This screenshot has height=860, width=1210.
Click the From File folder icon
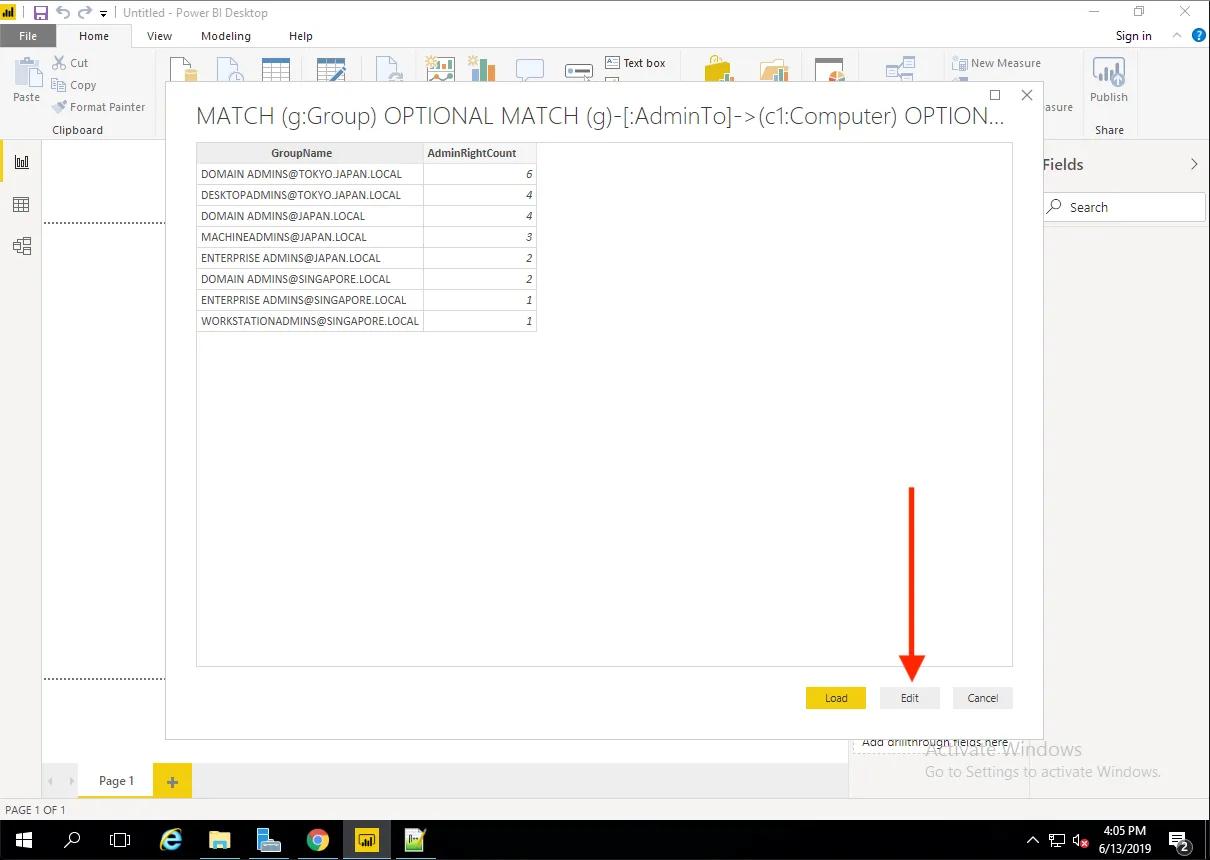(774, 69)
